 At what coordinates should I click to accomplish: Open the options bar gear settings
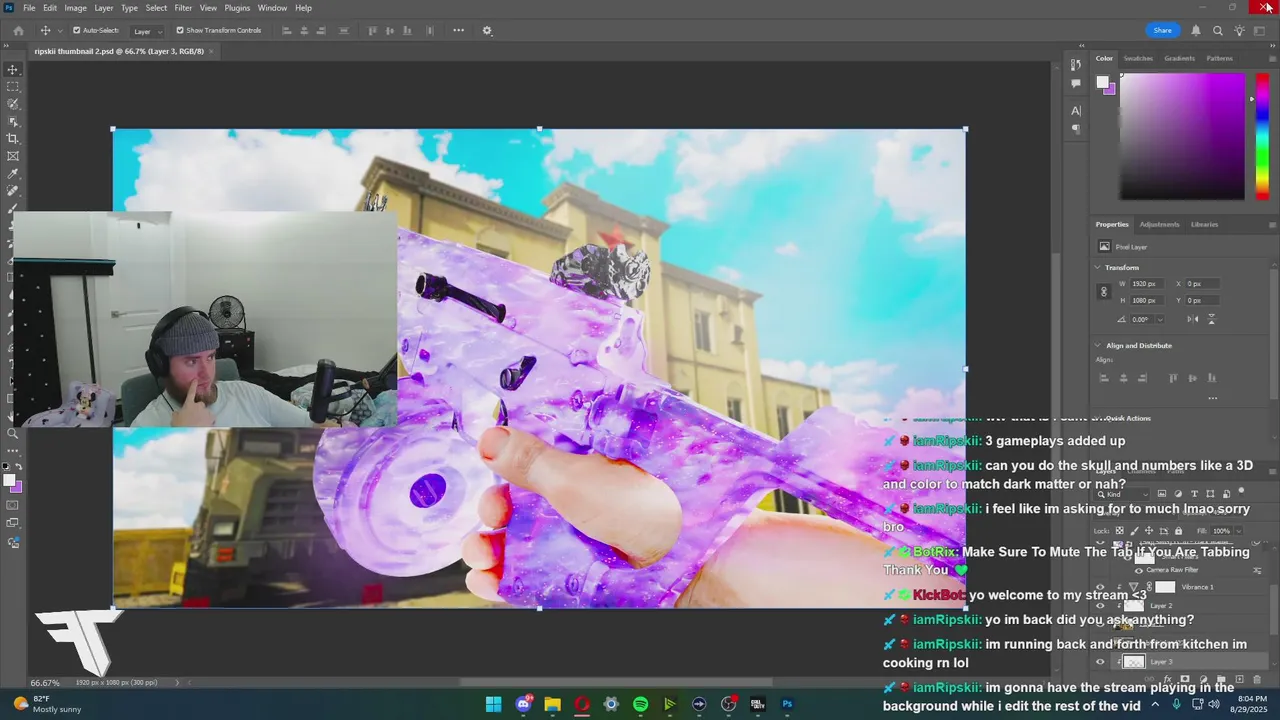pos(487,30)
